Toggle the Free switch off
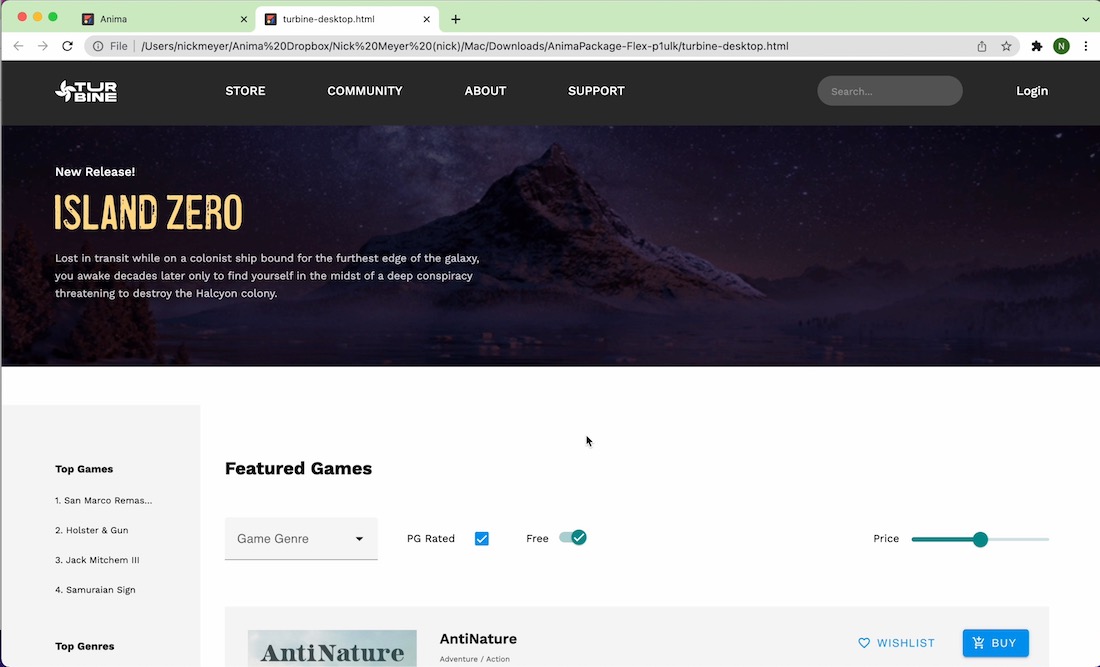Image resolution: width=1100 pixels, height=667 pixels. click(x=573, y=538)
